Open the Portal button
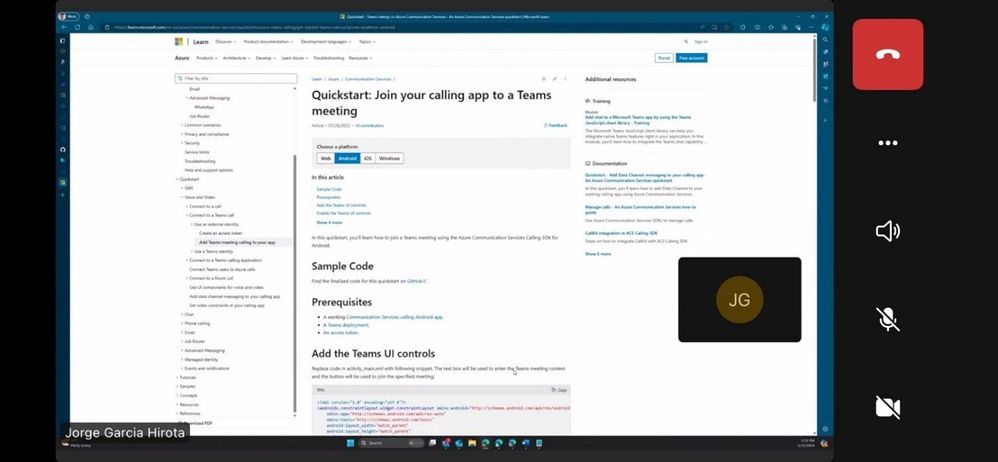Viewport: 998px width, 462px height. click(664, 58)
